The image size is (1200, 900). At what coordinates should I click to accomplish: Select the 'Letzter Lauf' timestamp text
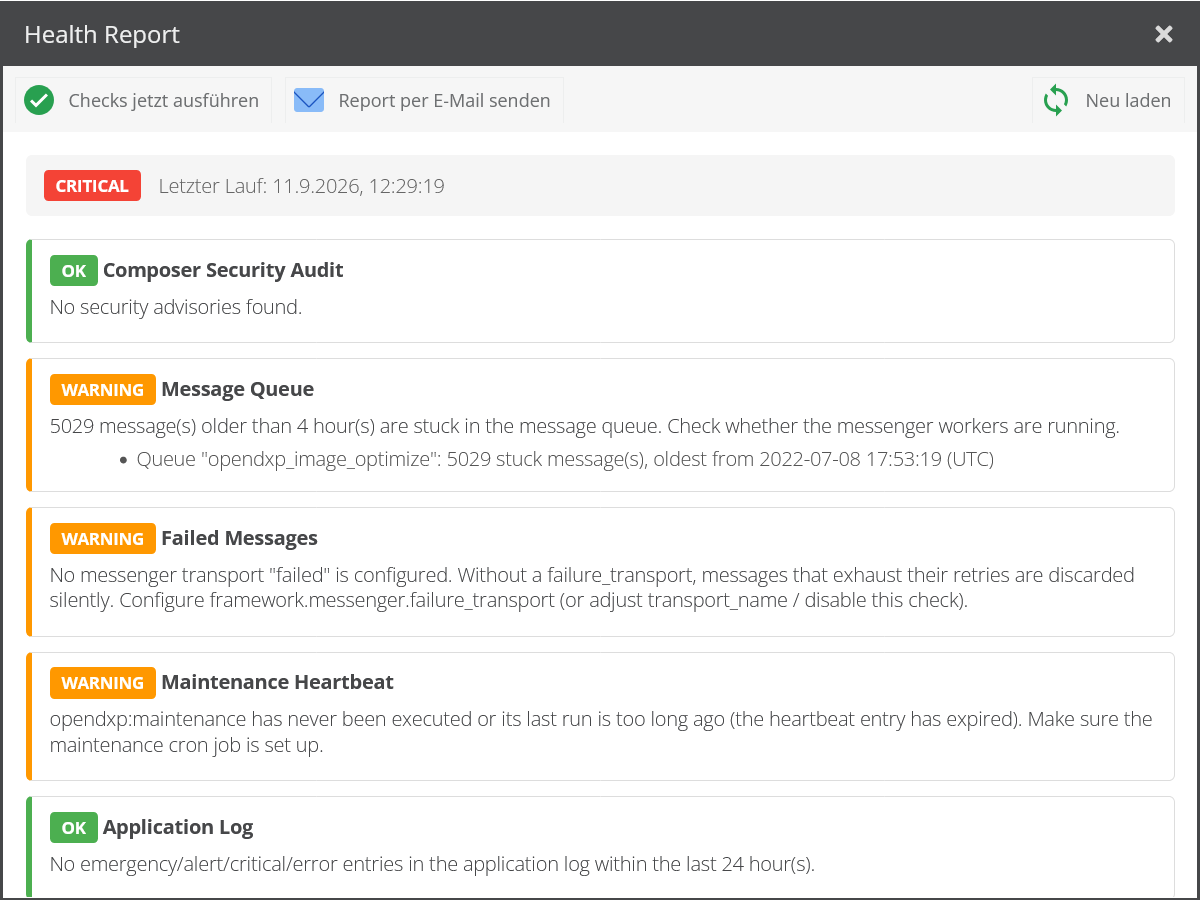[302, 186]
